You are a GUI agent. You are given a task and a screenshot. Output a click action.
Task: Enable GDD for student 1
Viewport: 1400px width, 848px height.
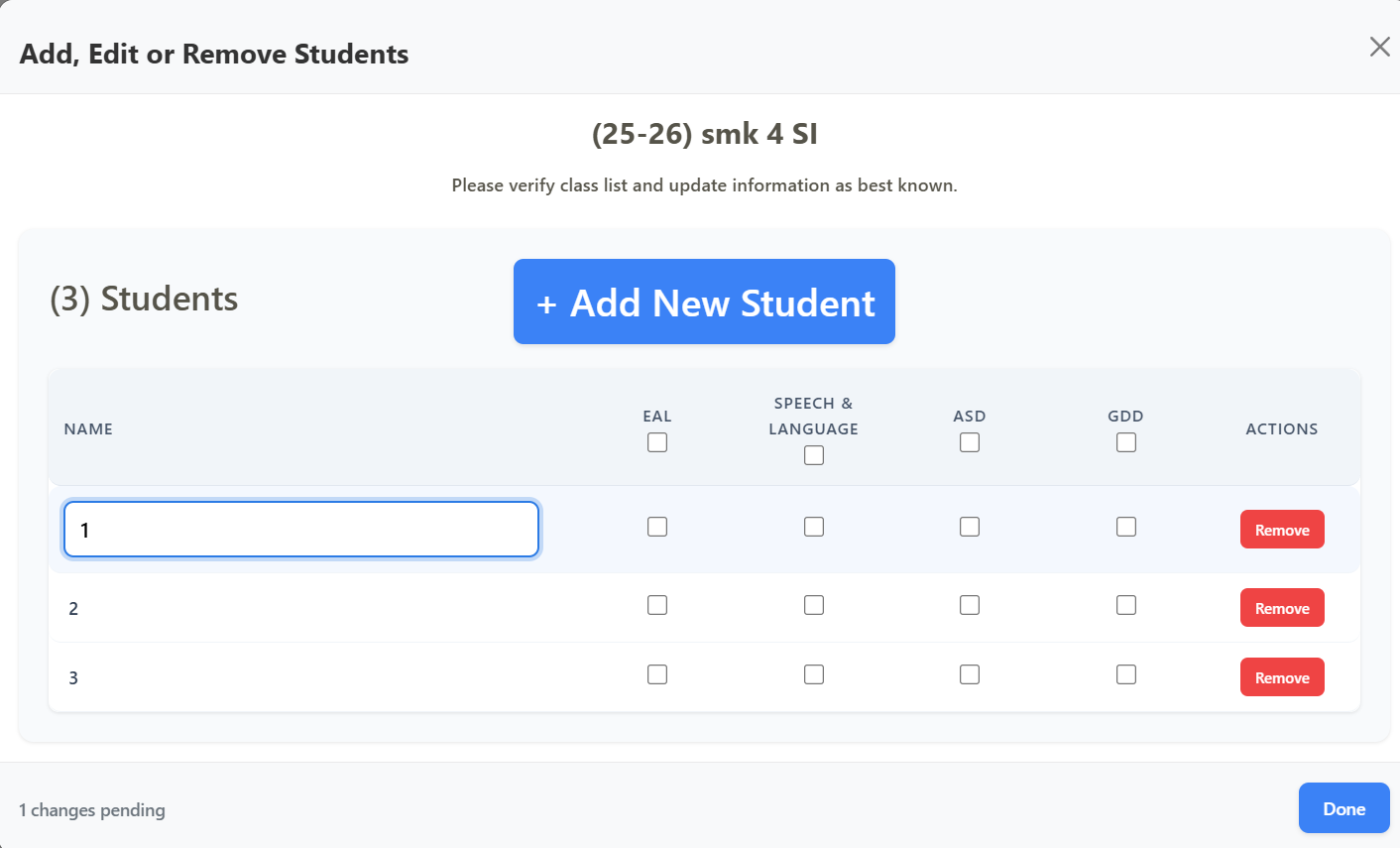1126,527
